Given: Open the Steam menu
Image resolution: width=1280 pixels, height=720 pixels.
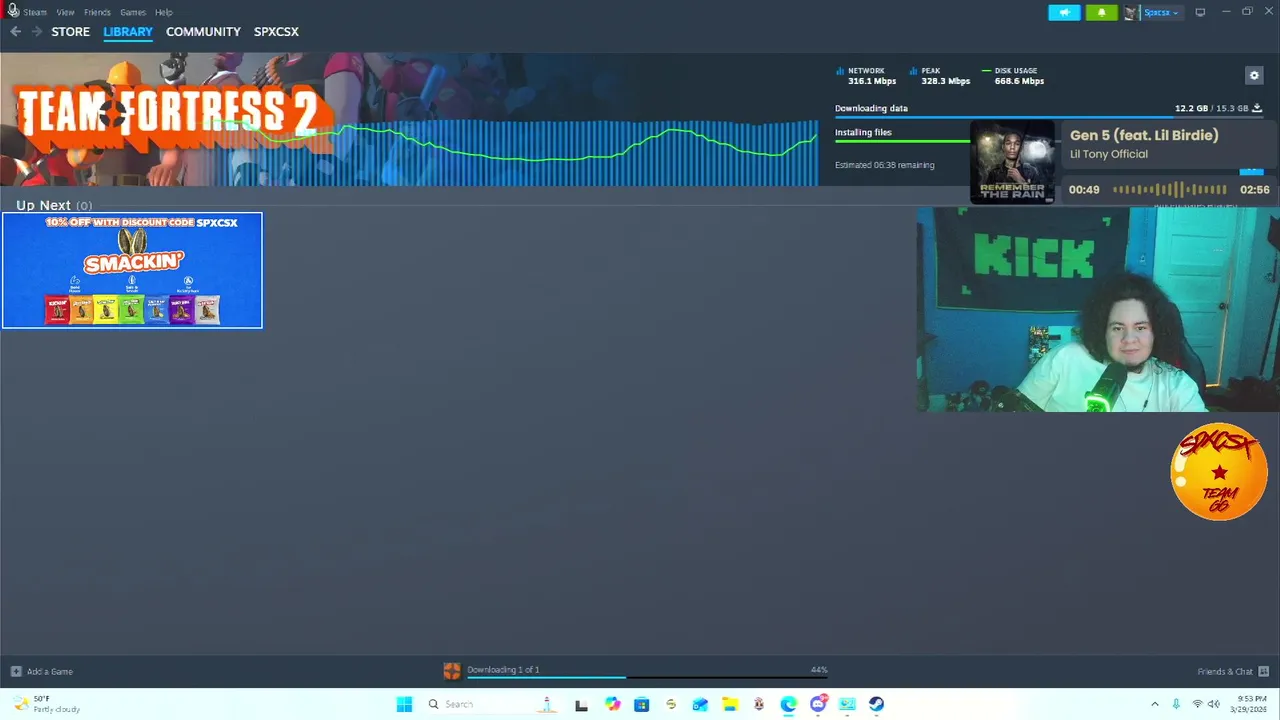Looking at the screenshot, I should [x=35, y=12].
